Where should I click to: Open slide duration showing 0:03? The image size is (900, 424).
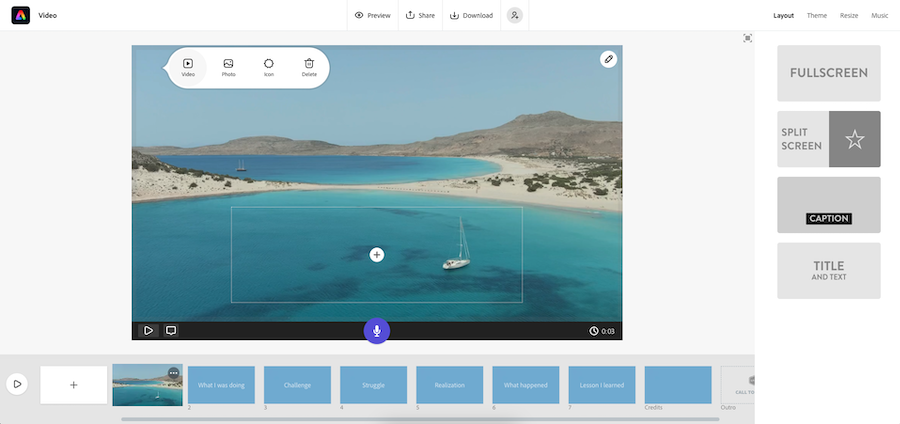(x=602, y=331)
